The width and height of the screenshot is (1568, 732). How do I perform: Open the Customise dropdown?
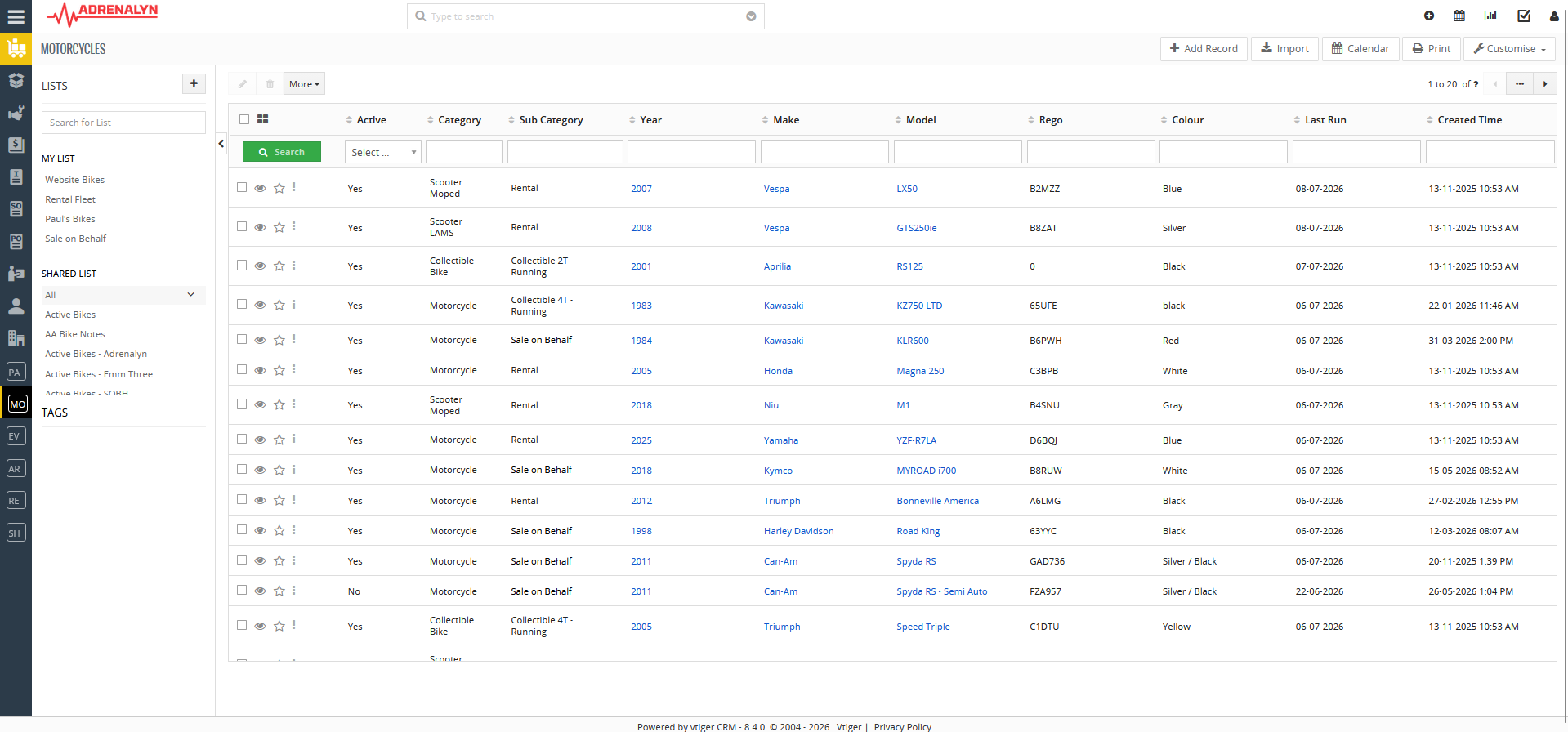click(x=1509, y=49)
